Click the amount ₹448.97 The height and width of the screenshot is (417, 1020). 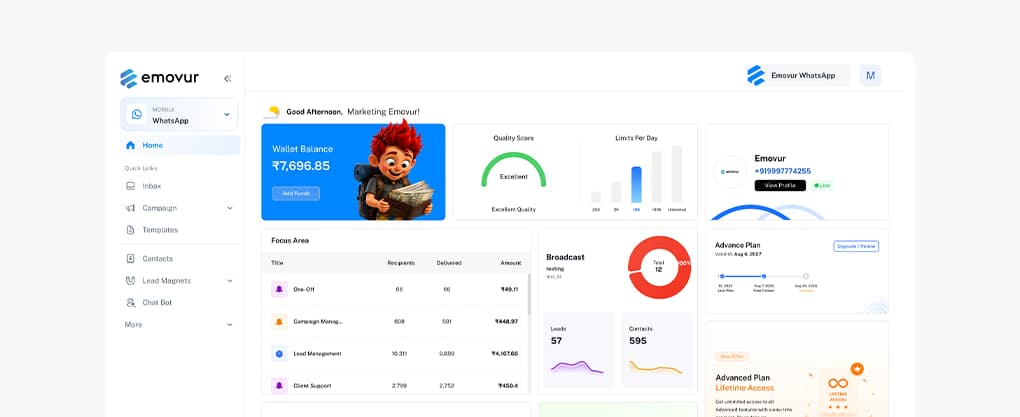[x=506, y=321]
